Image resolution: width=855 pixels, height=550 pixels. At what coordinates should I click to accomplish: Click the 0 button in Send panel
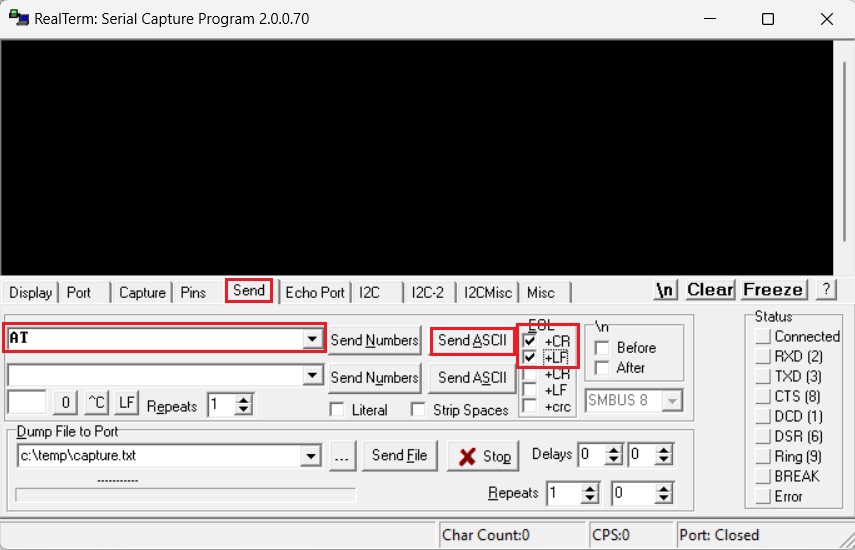64,403
